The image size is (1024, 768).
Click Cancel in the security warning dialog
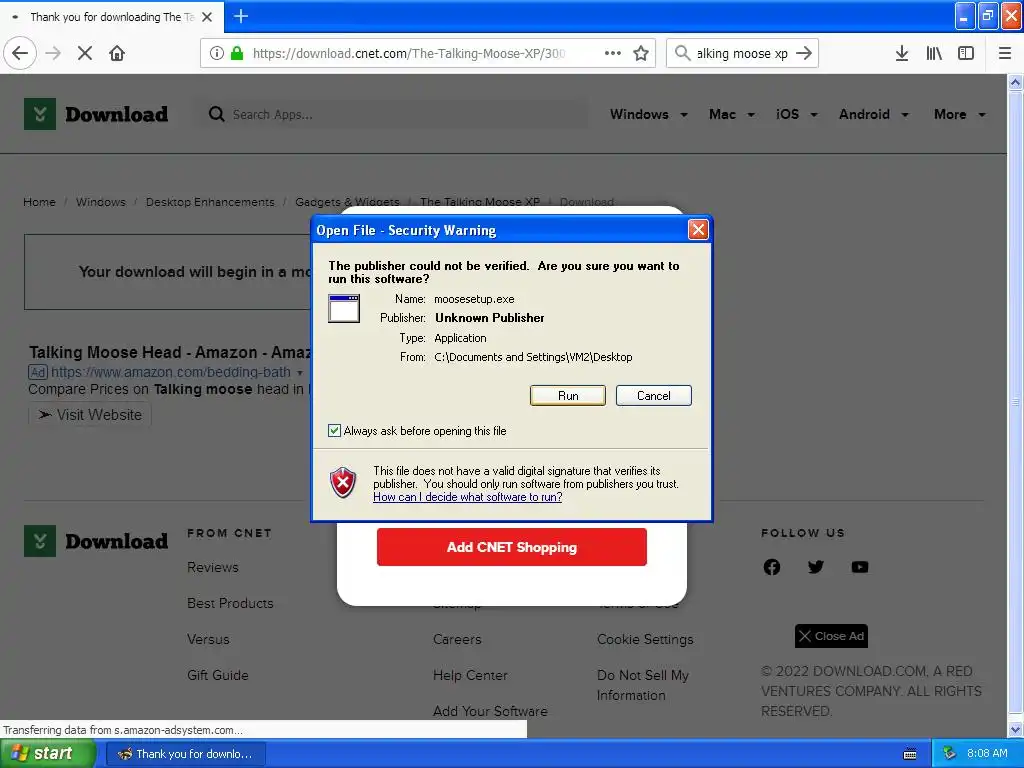click(653, 396)
